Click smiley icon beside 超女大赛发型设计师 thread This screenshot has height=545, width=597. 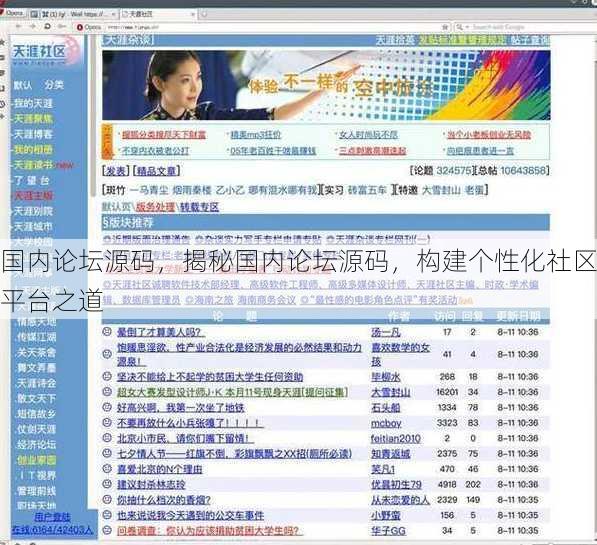107,392
